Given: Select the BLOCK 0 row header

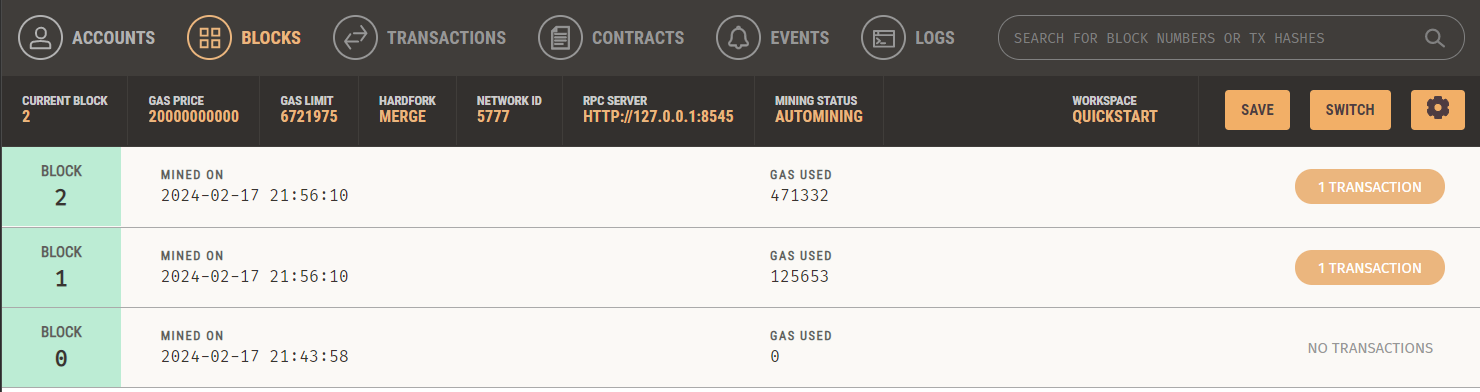Looking at the screenshot, I should [x=61, y=347].
